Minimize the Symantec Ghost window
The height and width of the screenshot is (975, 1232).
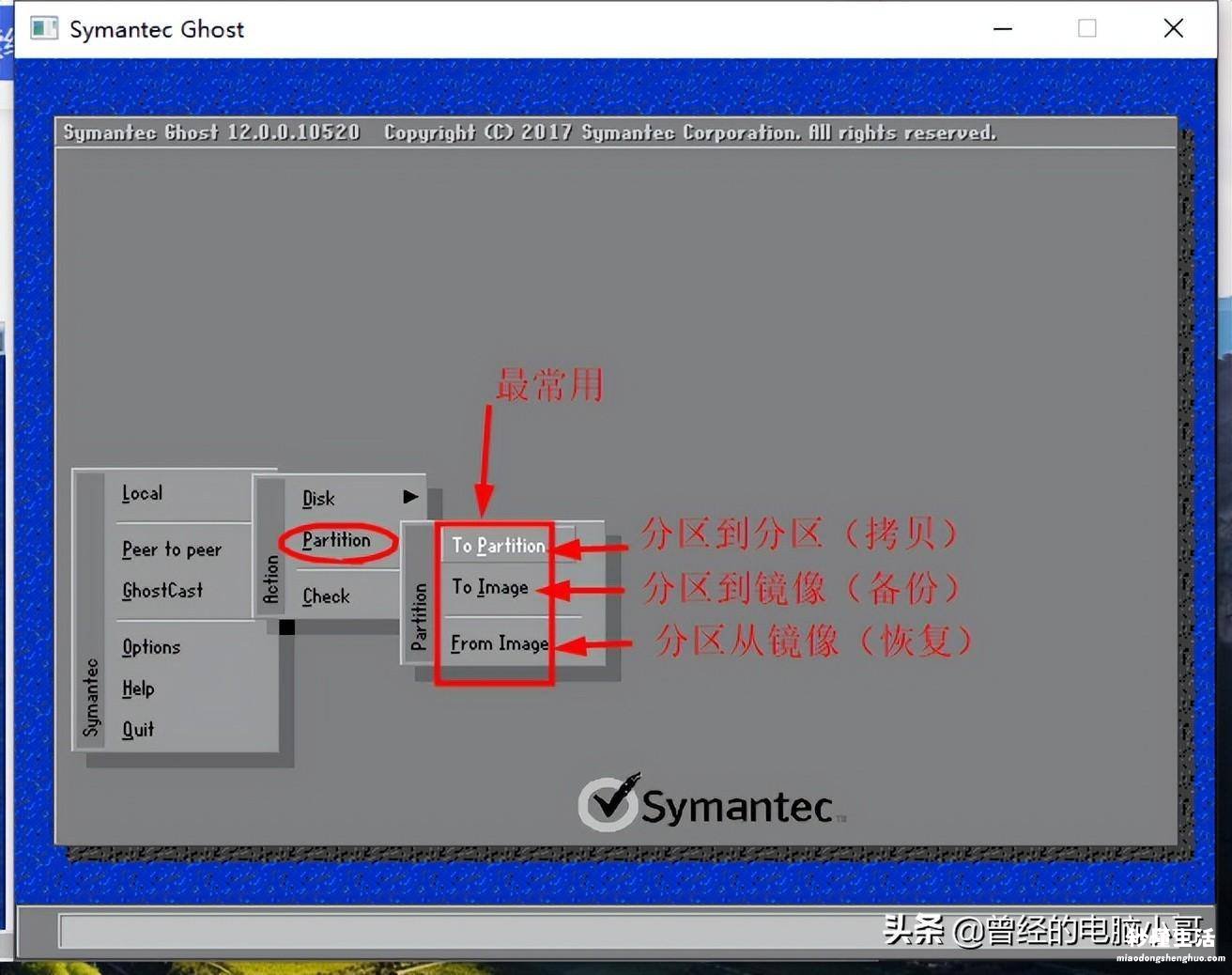(1003, 28)
